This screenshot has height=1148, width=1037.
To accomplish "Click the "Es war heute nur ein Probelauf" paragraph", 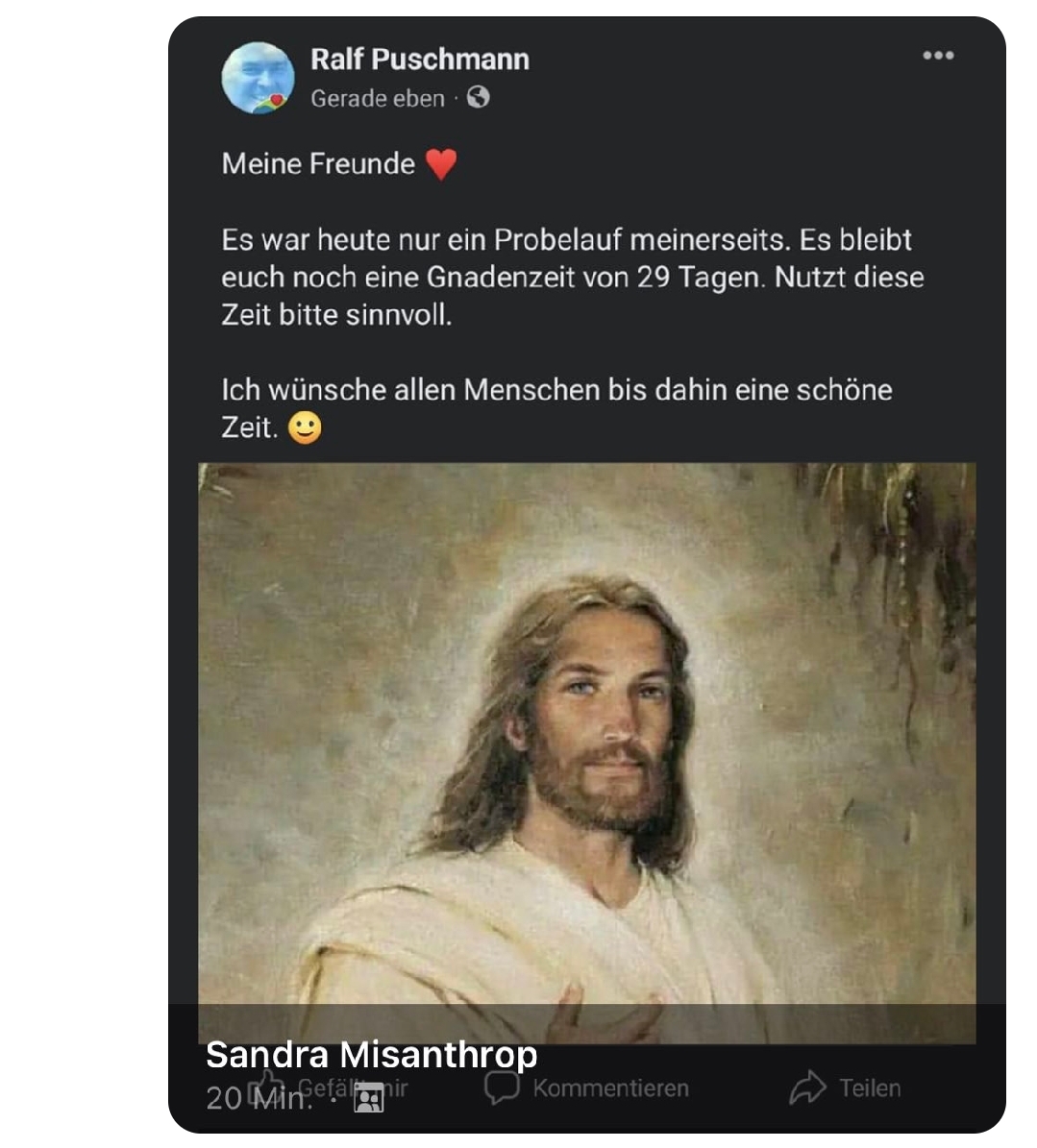I will pyautogui.click(x=572, y=277).
